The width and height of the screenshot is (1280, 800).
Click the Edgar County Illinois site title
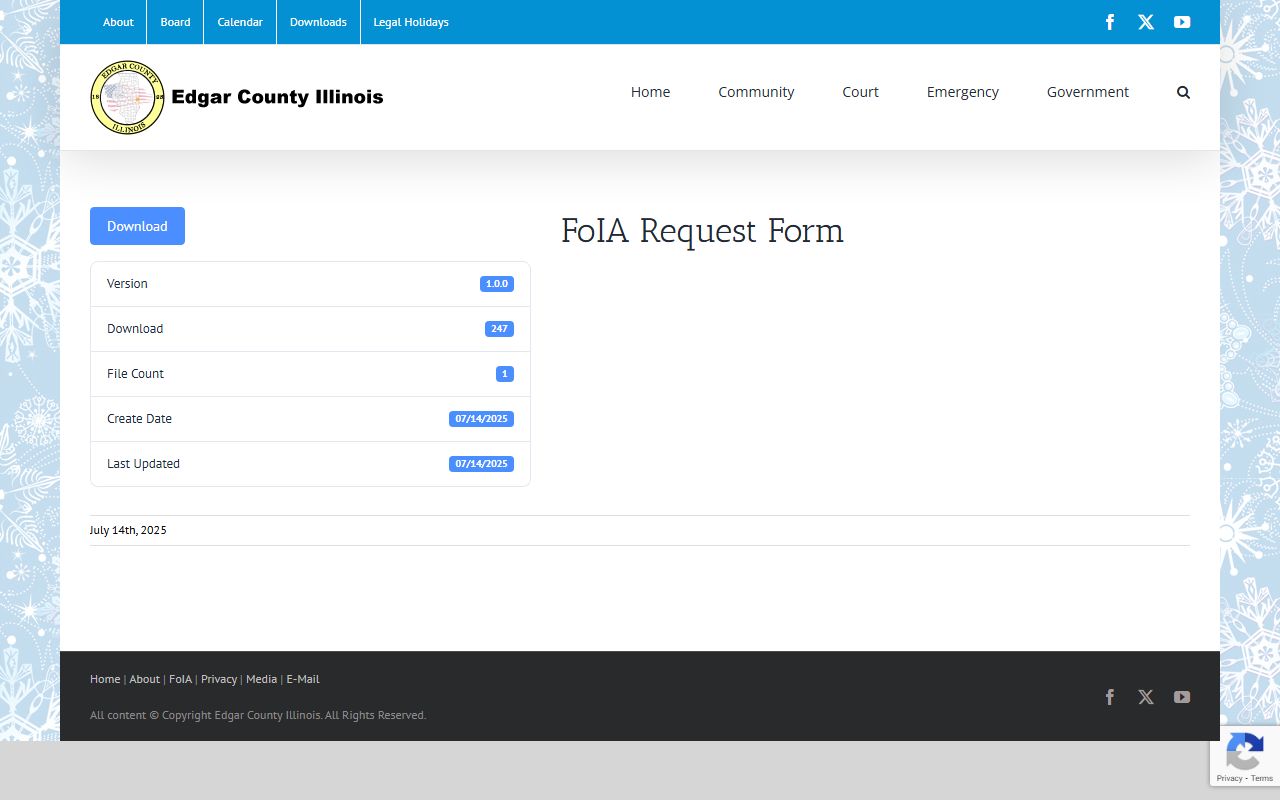click(277, 97)
